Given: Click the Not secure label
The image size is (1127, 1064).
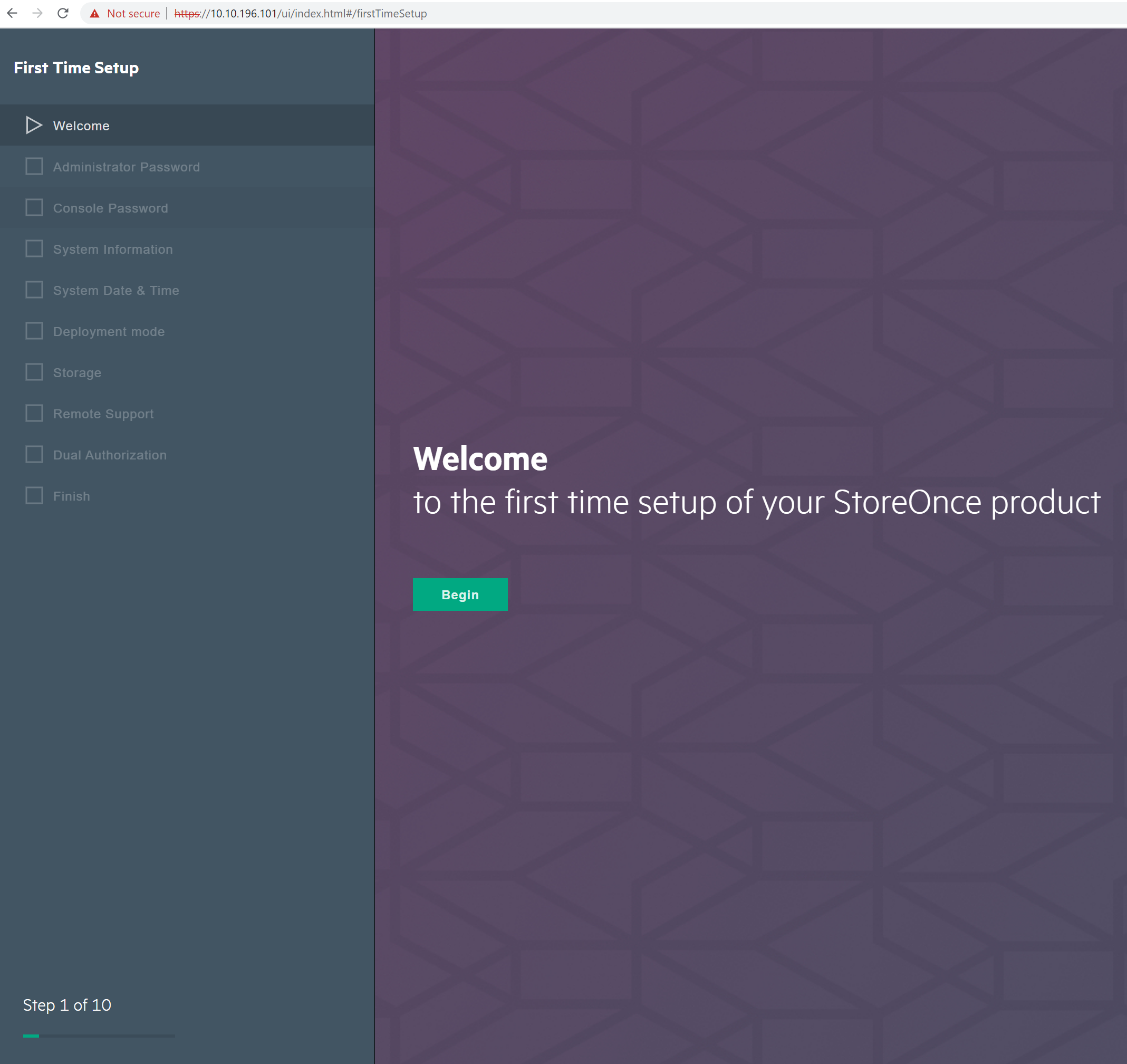Looking at the screenshot, I should (133, 14).
